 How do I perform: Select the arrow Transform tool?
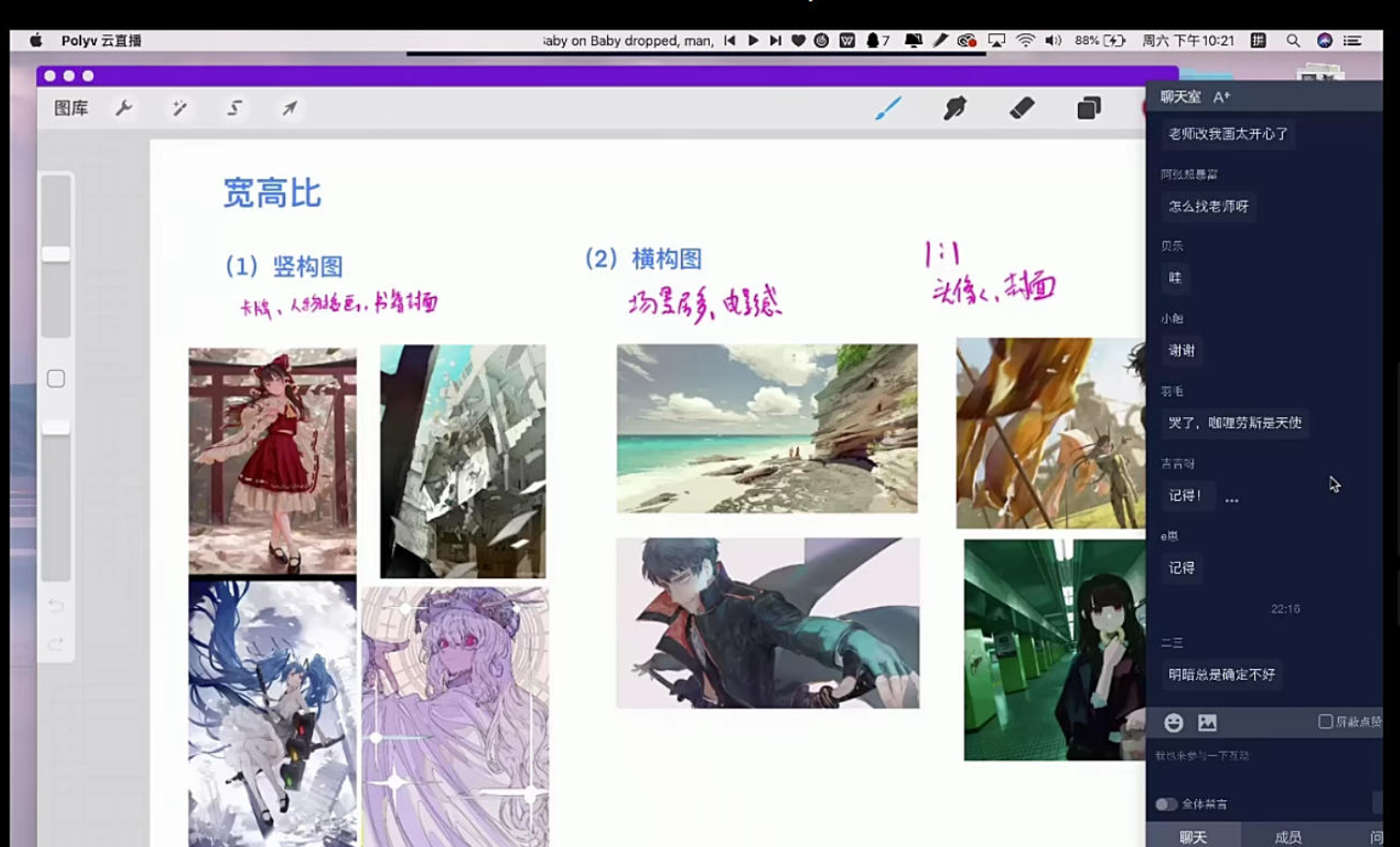point(290,108)
